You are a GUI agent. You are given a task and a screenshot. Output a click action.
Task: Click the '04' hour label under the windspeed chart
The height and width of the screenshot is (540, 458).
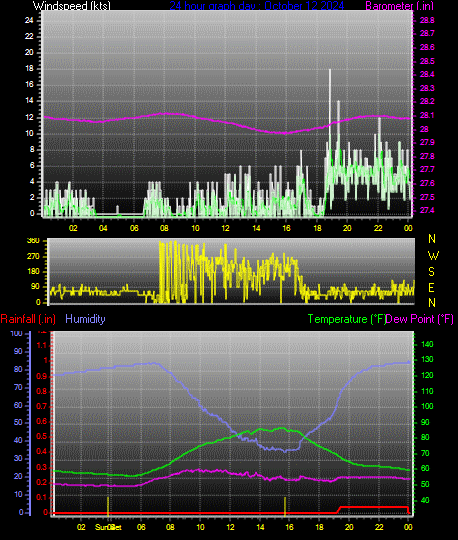103,228
